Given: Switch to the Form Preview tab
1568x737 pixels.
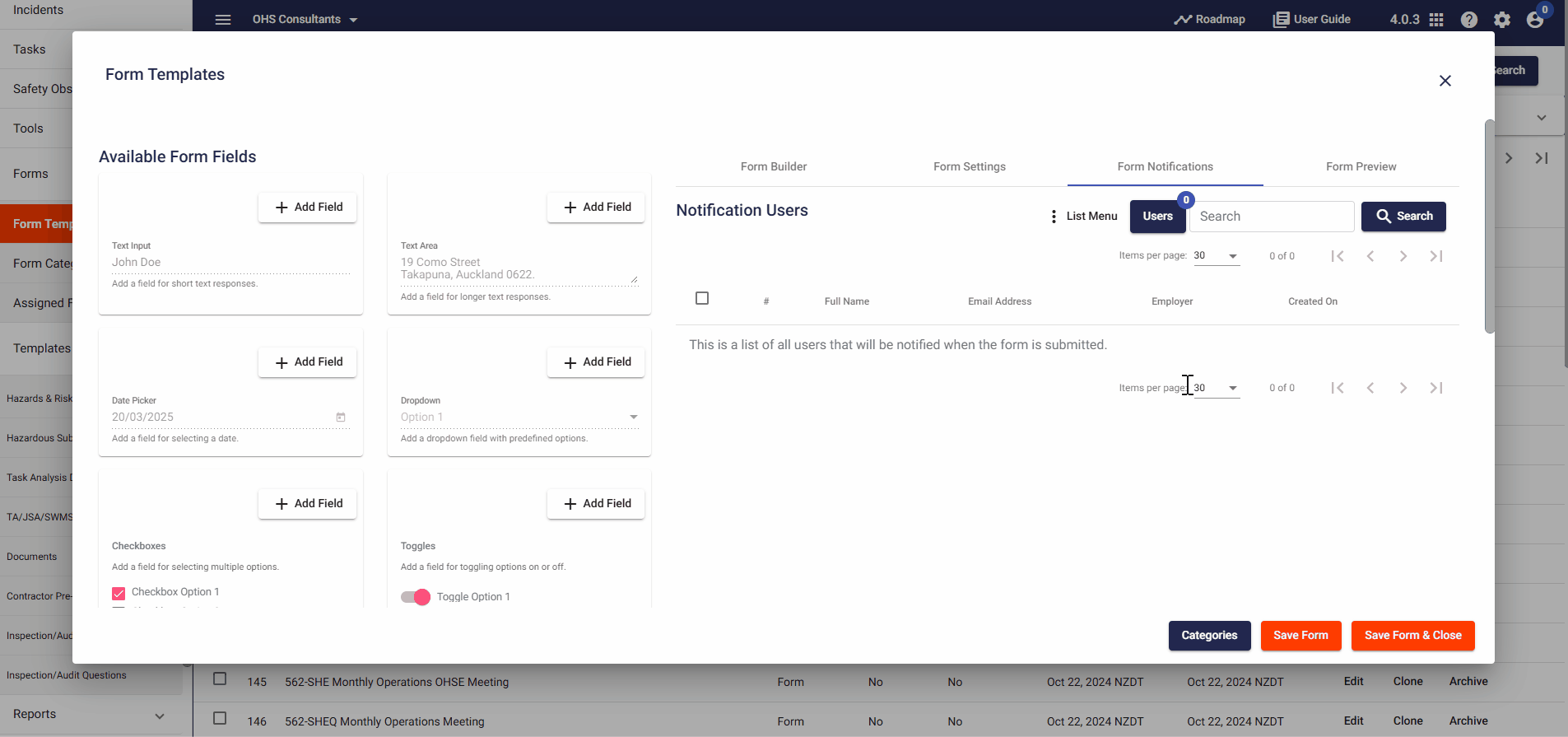Looking at the screenshot, I should click(1361, 166).
